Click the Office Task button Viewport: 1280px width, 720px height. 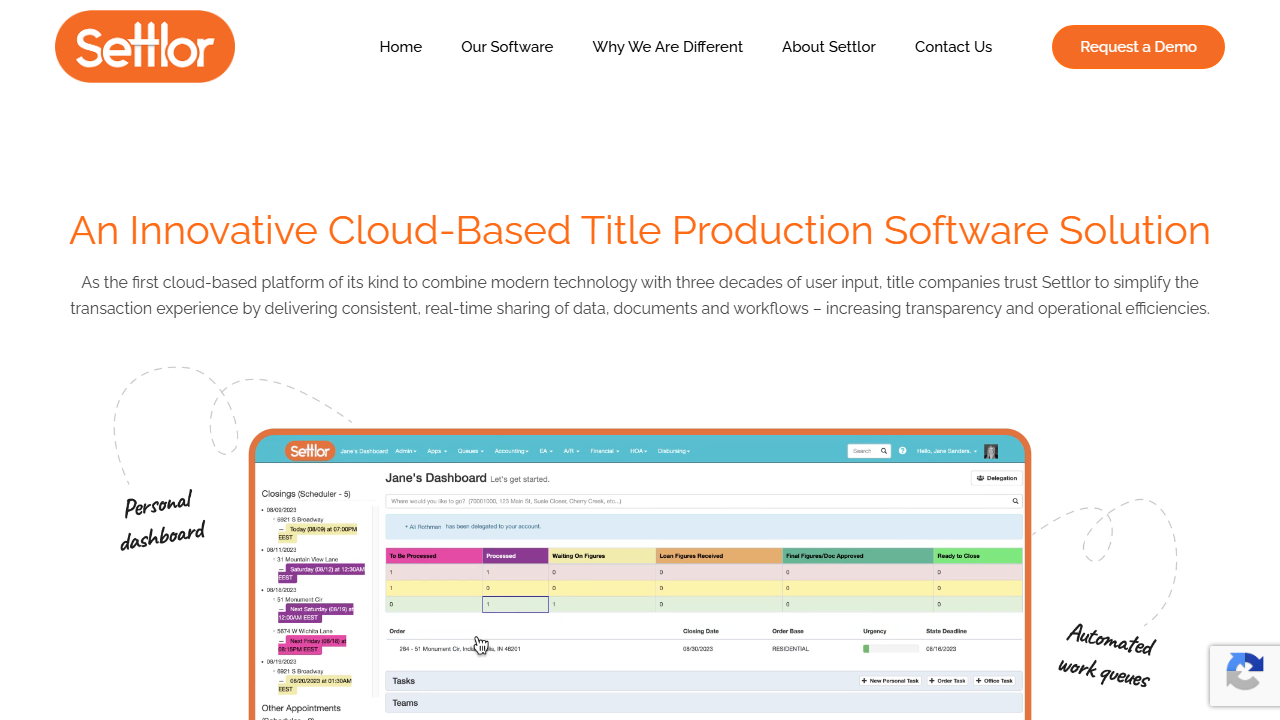995,681
